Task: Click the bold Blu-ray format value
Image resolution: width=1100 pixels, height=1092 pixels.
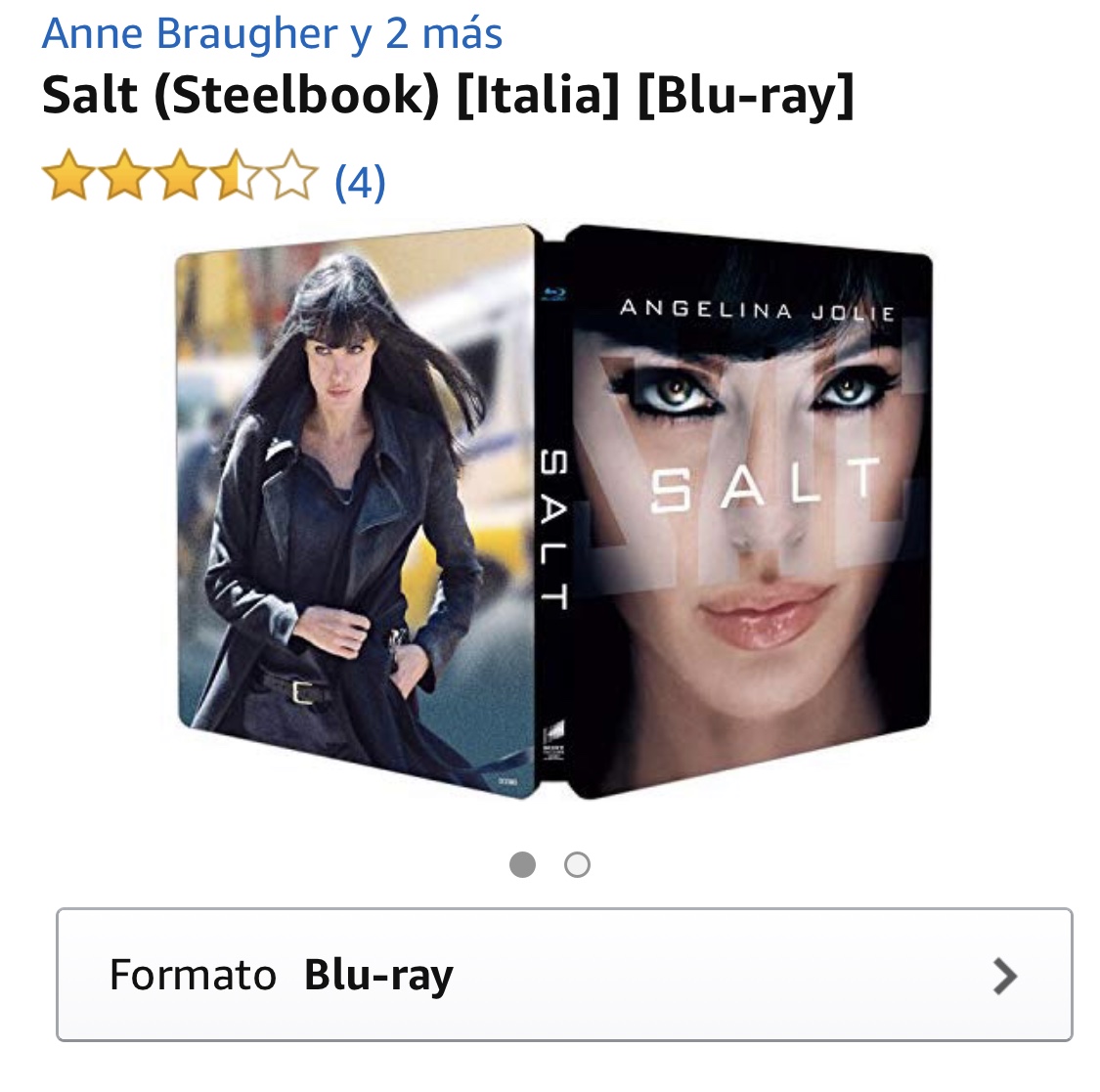Action: pyautogui.click(x=378, y=976)
